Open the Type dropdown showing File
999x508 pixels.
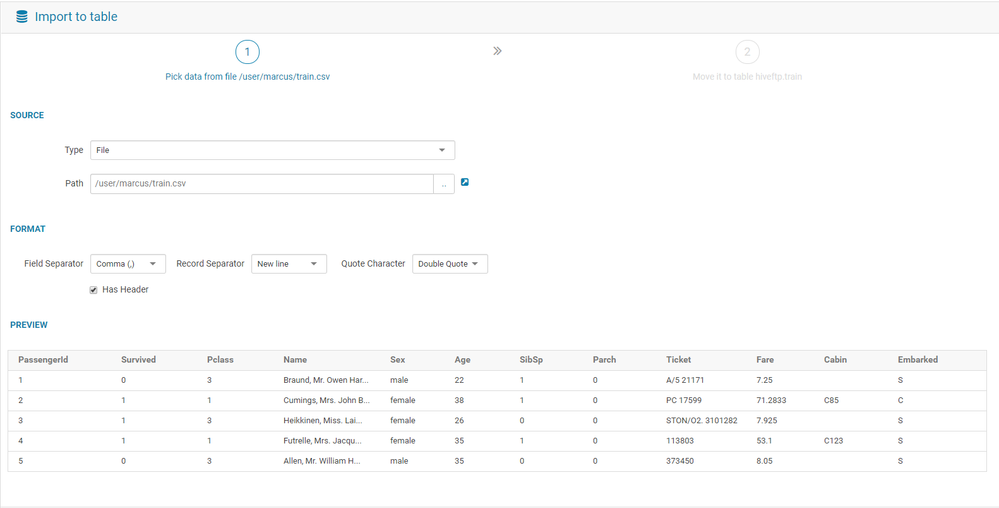[273, 150]
